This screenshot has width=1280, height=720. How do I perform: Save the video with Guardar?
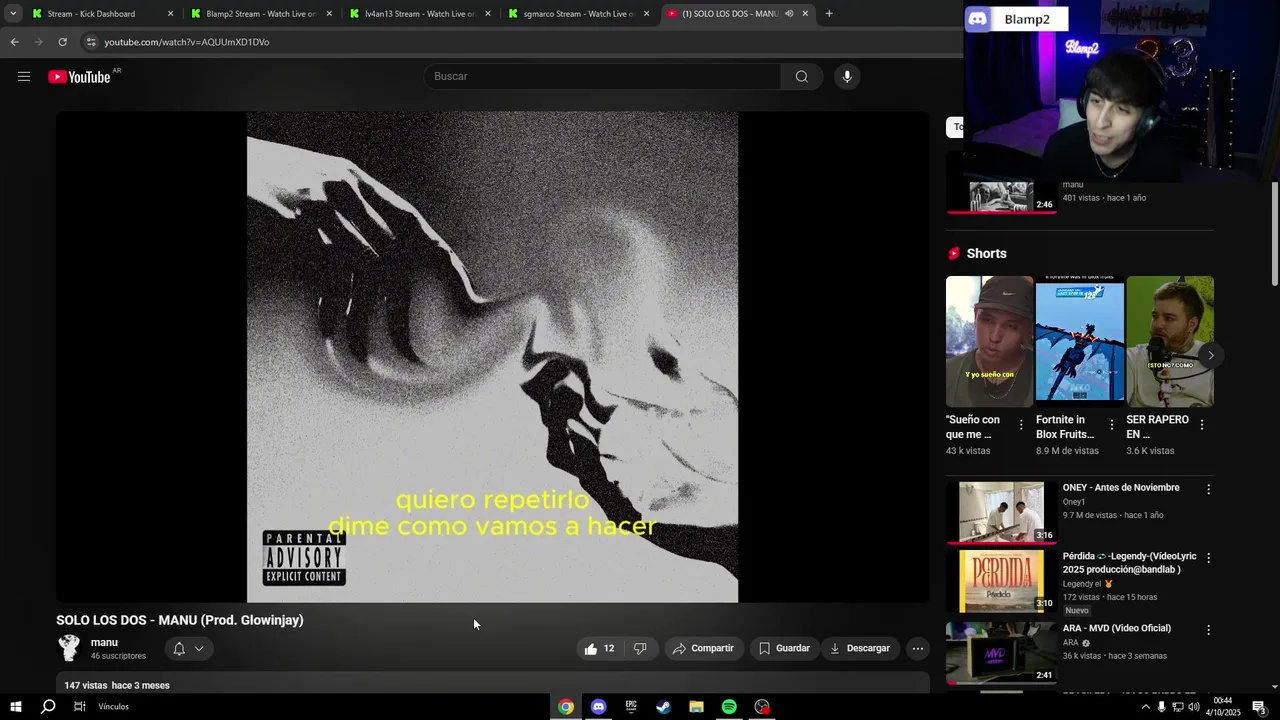tap(784, 648)
